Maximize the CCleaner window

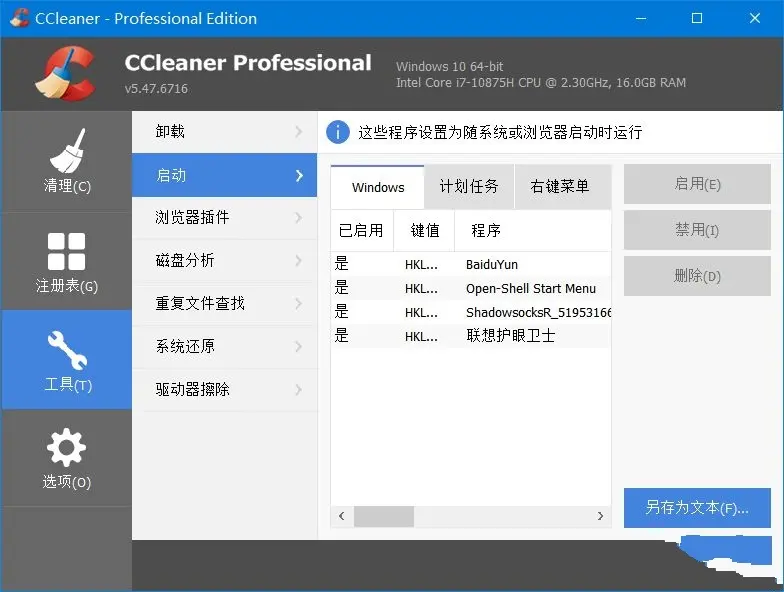(x=696, y=18)
